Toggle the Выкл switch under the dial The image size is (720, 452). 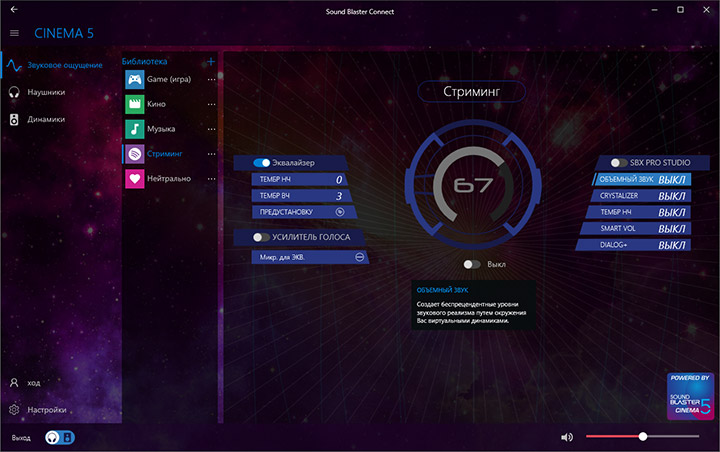[472, 265]
